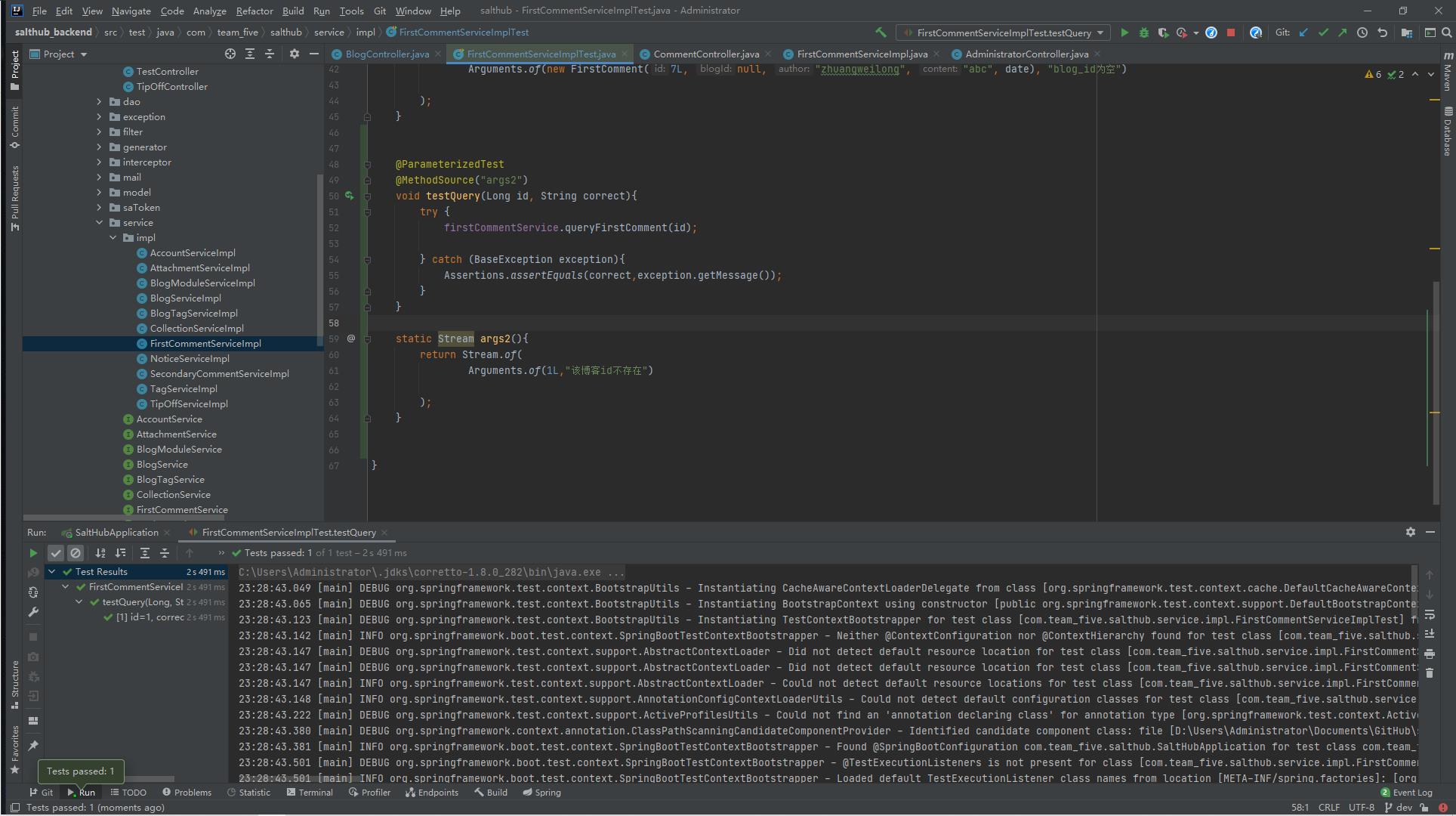This screenshot has height=816, width=1456.
Task: Toggle auto-test rerun icon in Run sidebar
Action: (33, 592)
